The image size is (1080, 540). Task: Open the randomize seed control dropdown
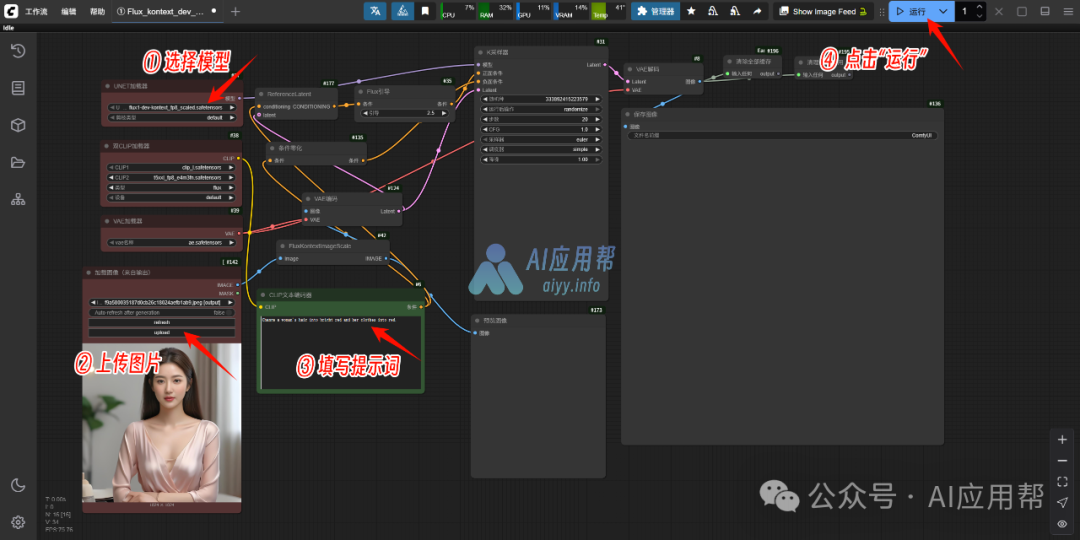(541, 109)
